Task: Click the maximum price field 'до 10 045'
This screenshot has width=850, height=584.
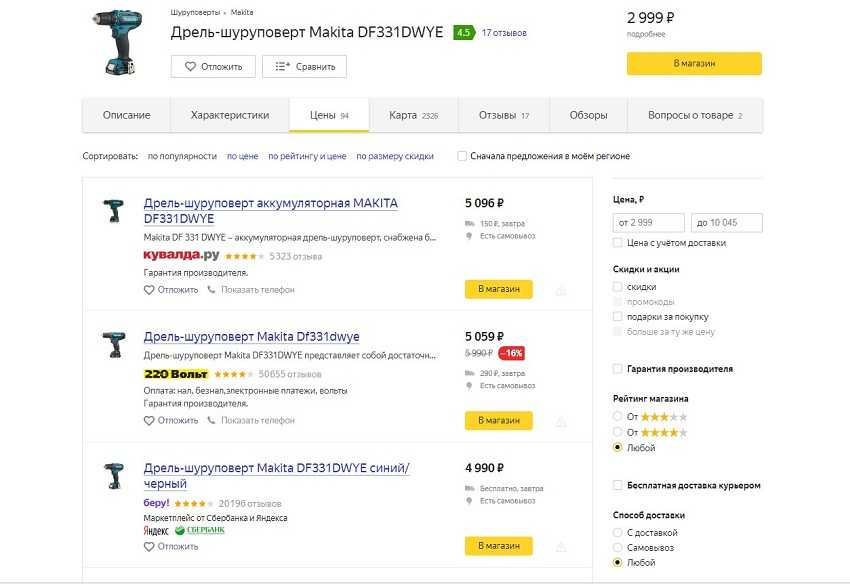Action: tap(726, 223)
